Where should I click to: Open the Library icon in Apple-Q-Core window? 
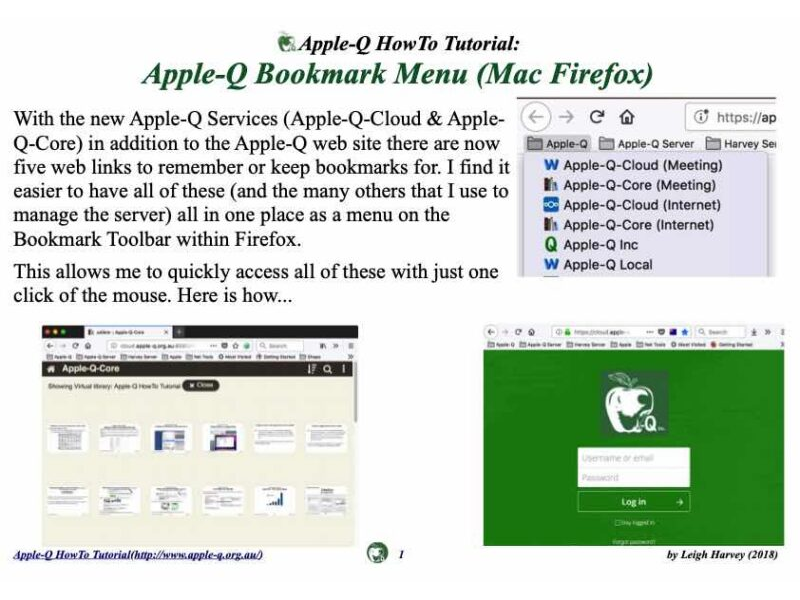(x=323, y=346)
